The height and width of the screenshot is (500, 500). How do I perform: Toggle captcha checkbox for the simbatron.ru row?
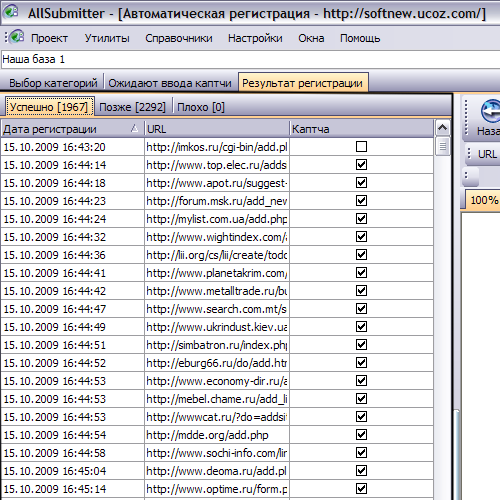tap(361, 345)
